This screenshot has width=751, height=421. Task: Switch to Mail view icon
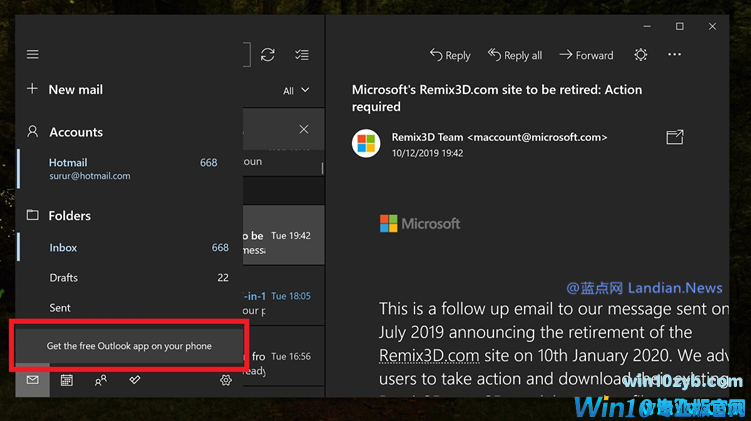pos(33,380)
